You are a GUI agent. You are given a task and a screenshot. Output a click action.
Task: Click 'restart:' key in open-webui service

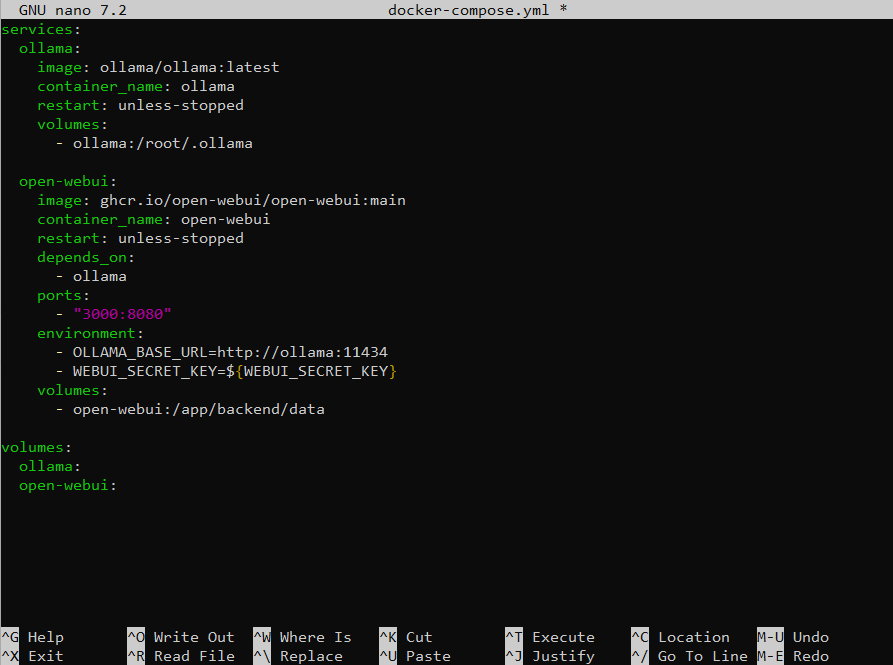tap(72, 239)
